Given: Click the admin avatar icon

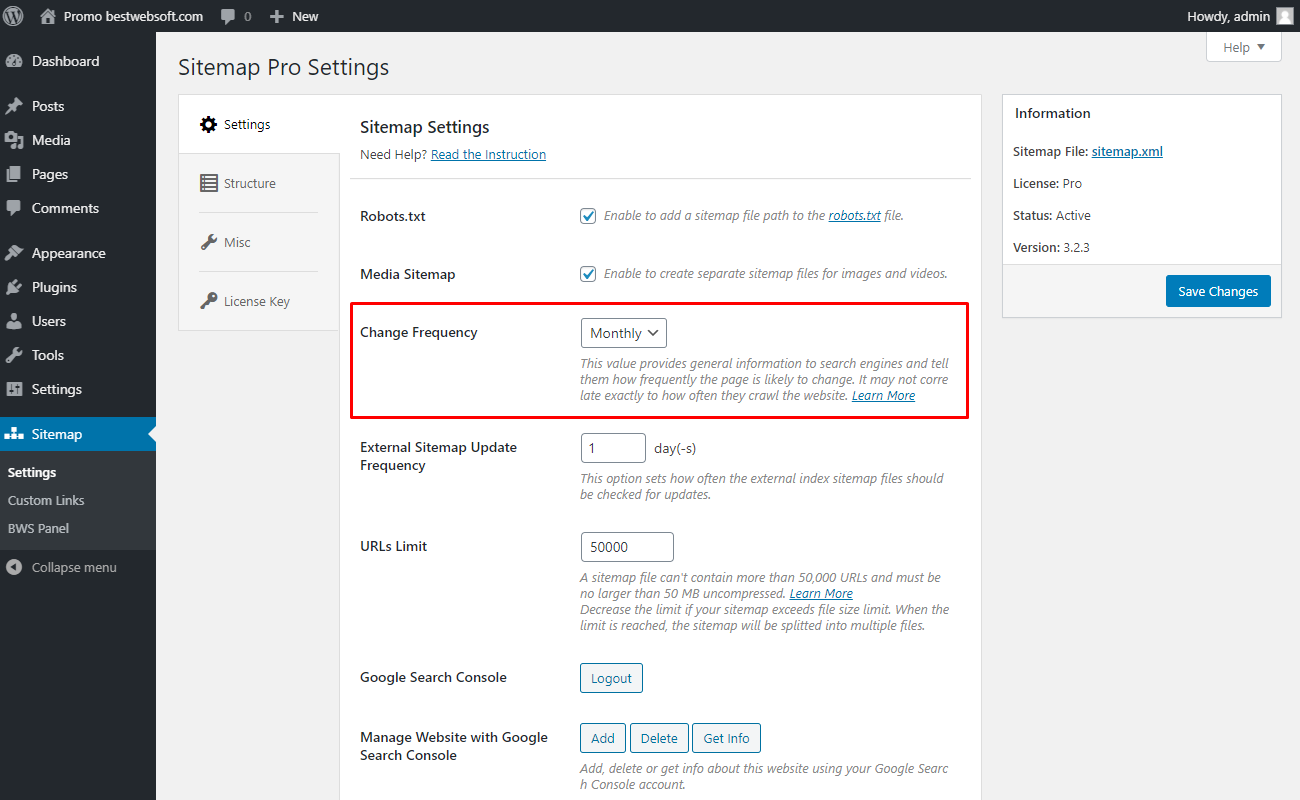Looking at the screenshot, I should [x=1284, y=16].
